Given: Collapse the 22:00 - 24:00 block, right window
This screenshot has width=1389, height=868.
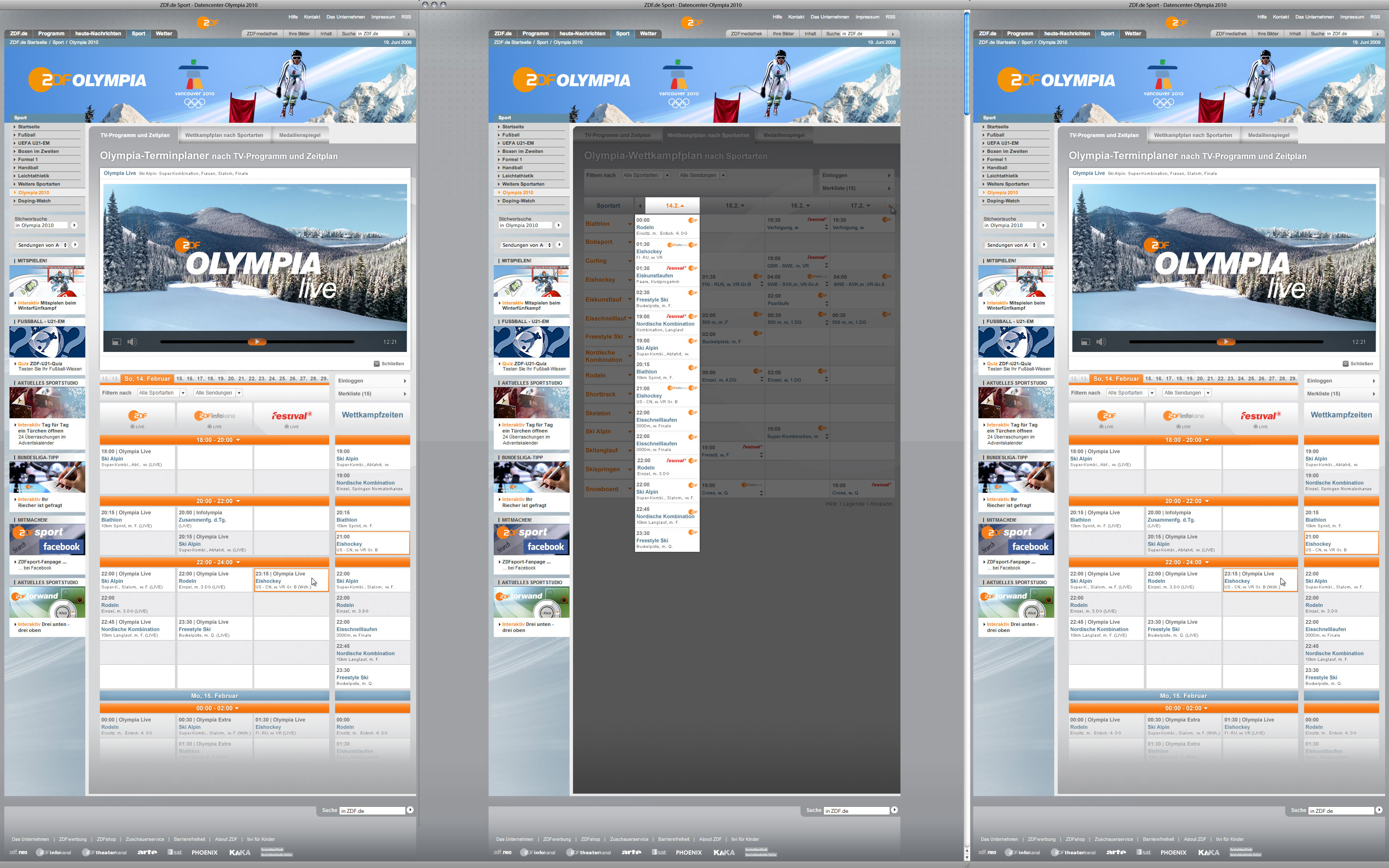Looking at the screenshot, I should (1183, 562).
